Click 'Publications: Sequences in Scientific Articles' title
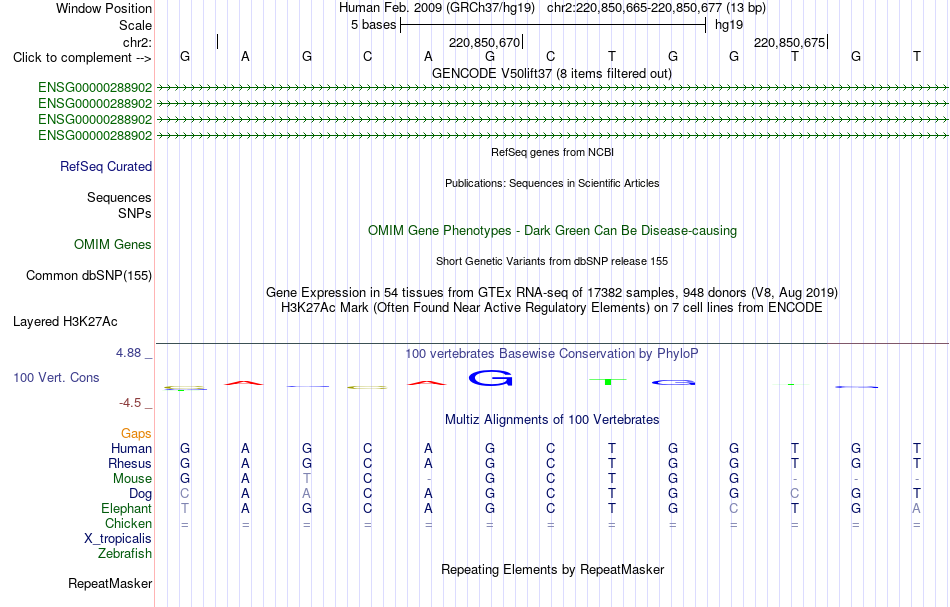 click(552, 183)
